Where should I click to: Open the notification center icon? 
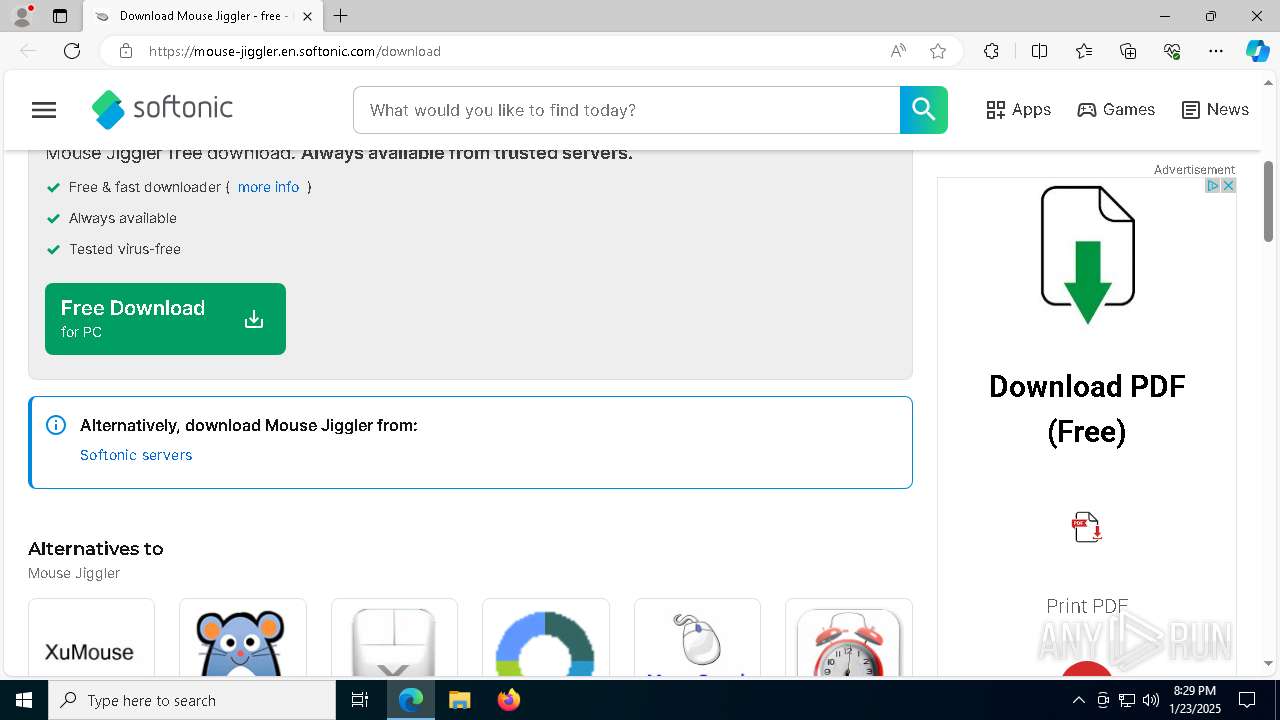pyautogui.click(x=1247, y=700)
